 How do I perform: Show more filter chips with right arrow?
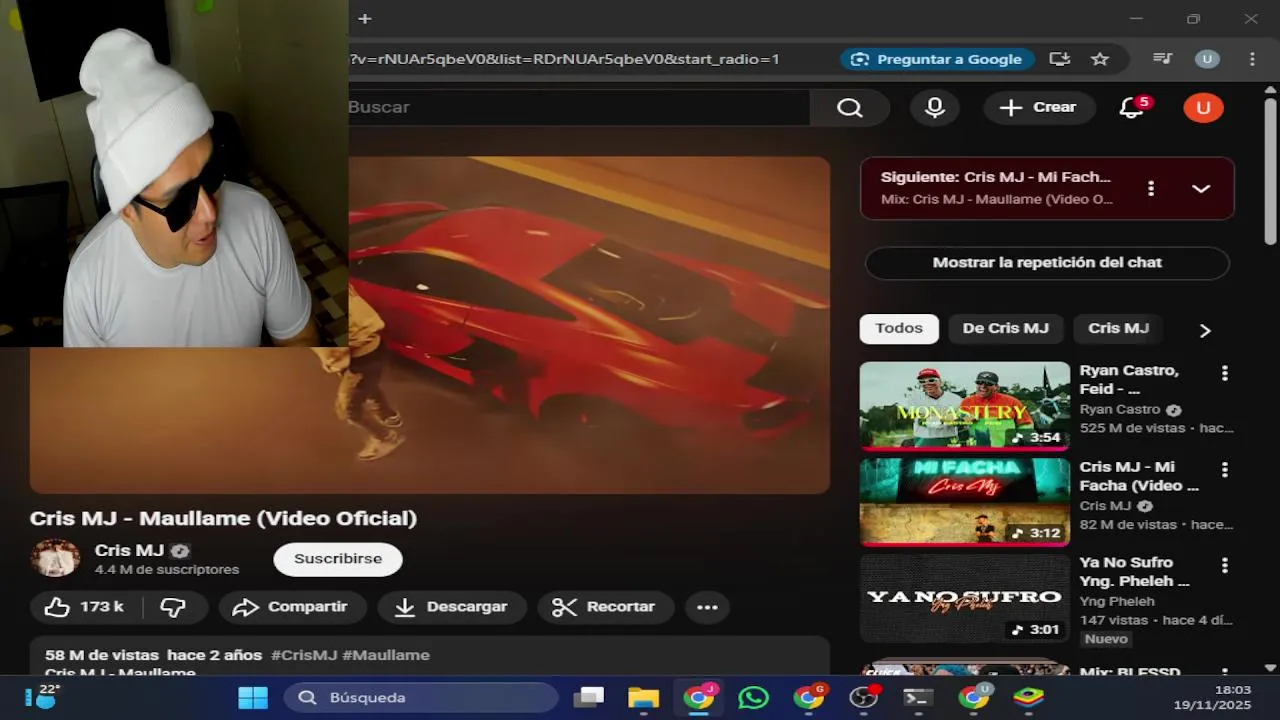(1205, 330)
